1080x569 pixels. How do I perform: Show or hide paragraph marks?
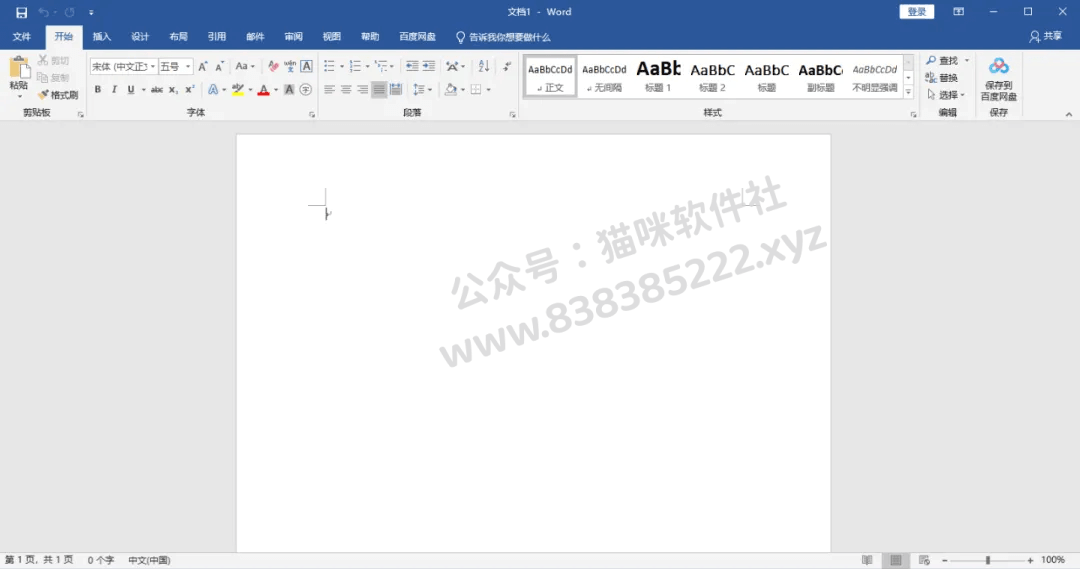[x=507, y=67]
